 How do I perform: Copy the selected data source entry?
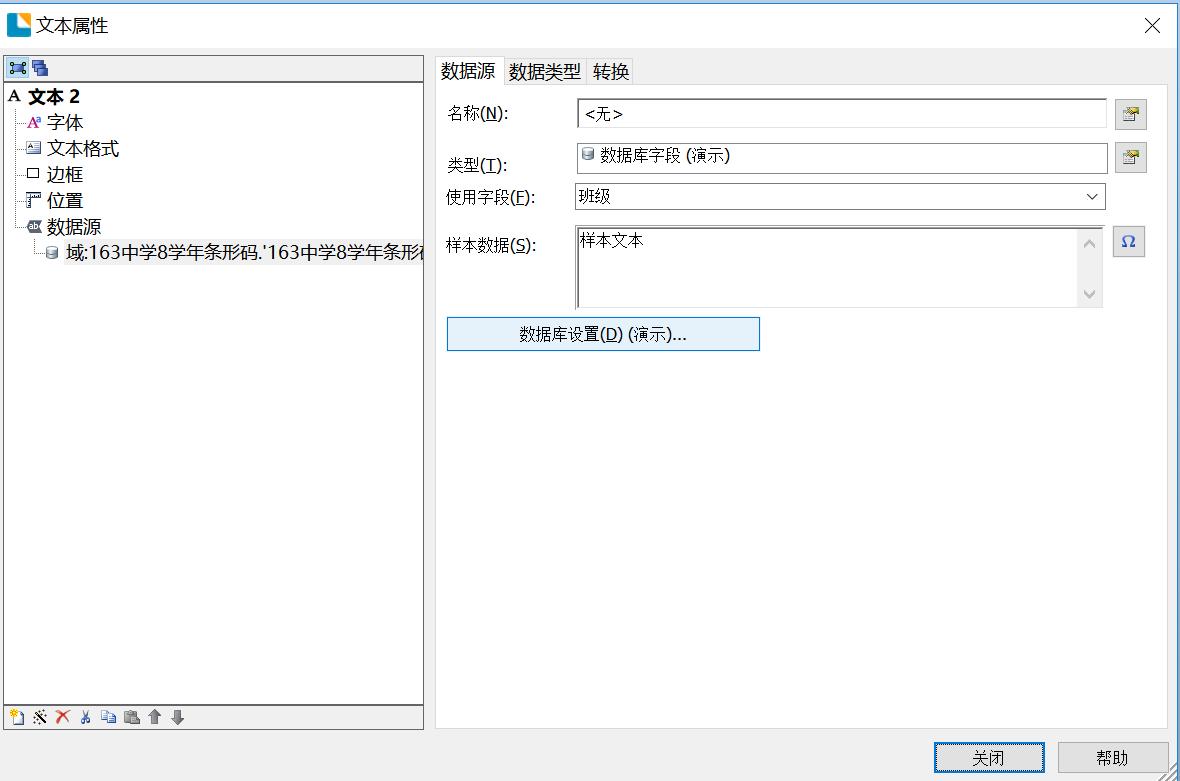pyautogui.click(x=106, y=717)
